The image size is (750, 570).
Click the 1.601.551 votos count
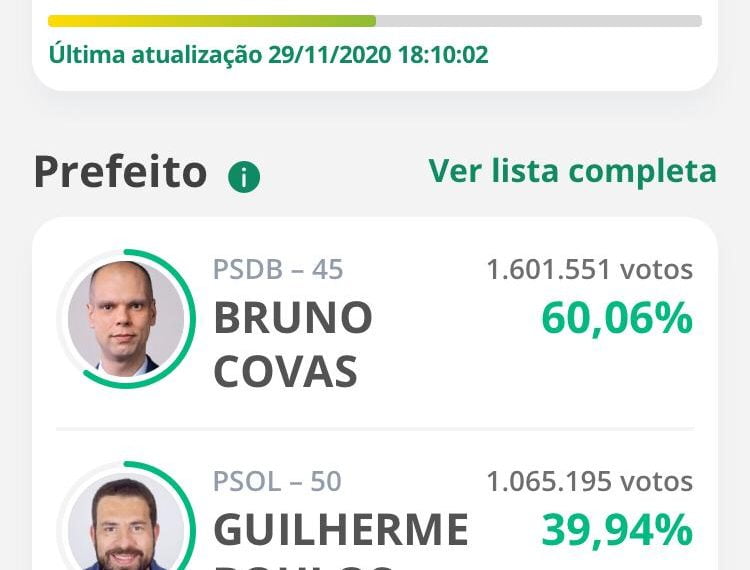590,269
